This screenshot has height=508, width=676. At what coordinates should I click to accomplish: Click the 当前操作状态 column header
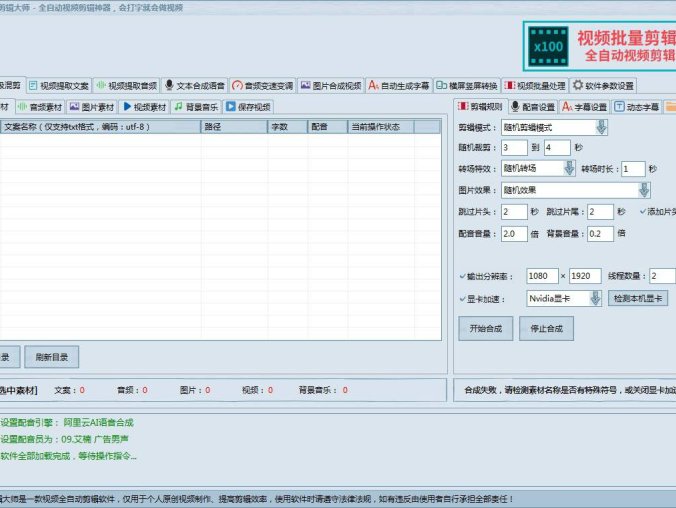click(381, 127)
